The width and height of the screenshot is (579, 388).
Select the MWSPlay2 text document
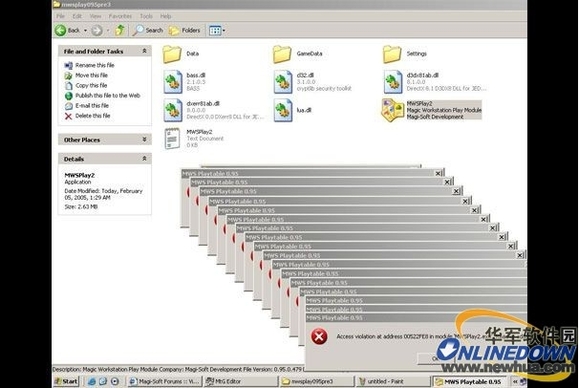click(x=172, y=138)
